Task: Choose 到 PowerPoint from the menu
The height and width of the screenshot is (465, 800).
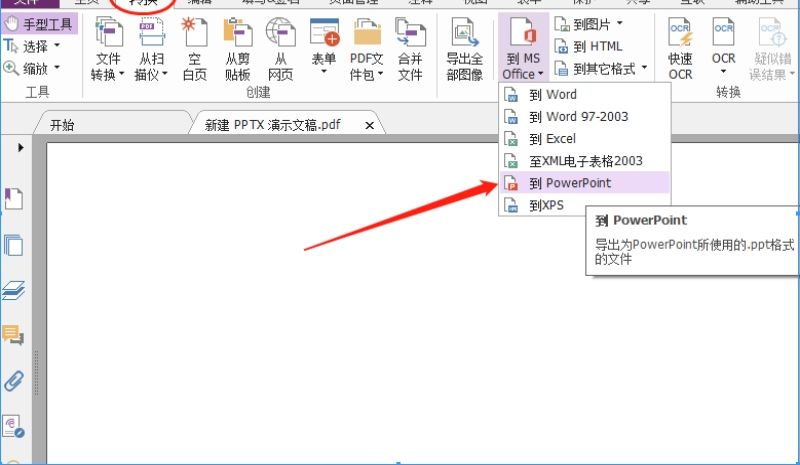Action: [584, 183]
